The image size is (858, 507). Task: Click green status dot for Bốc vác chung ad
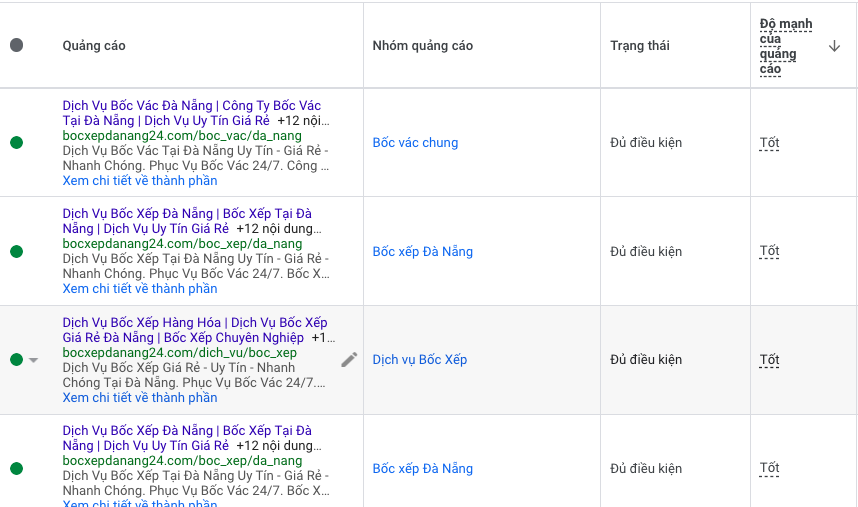click(16, 143)
